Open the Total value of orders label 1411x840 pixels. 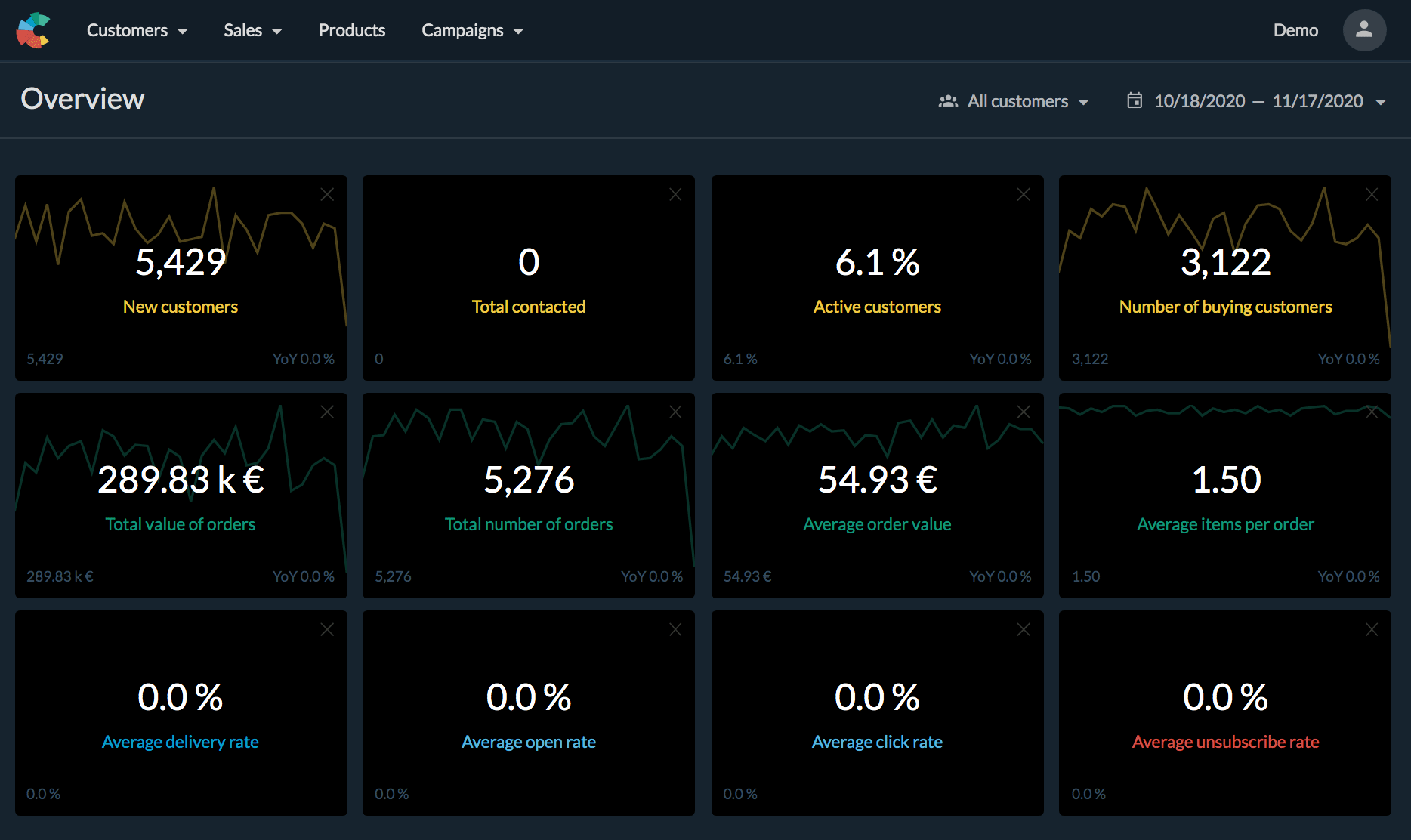click(181, 524)
